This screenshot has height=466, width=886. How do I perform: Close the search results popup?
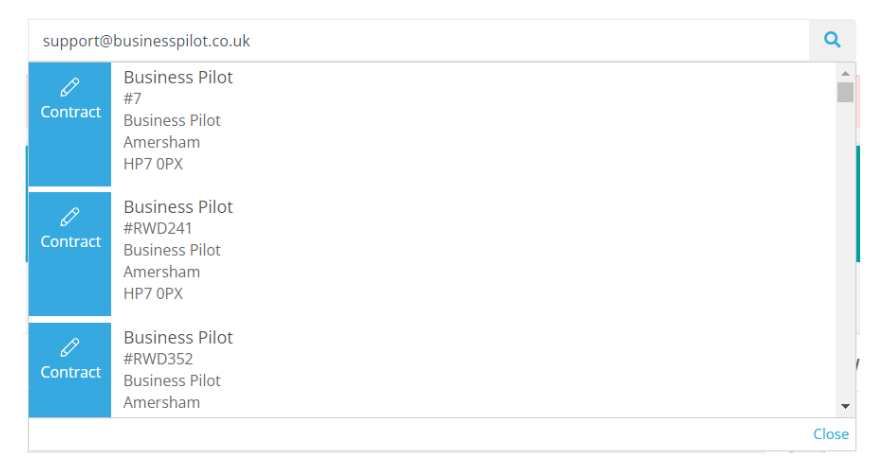[831, 434]
